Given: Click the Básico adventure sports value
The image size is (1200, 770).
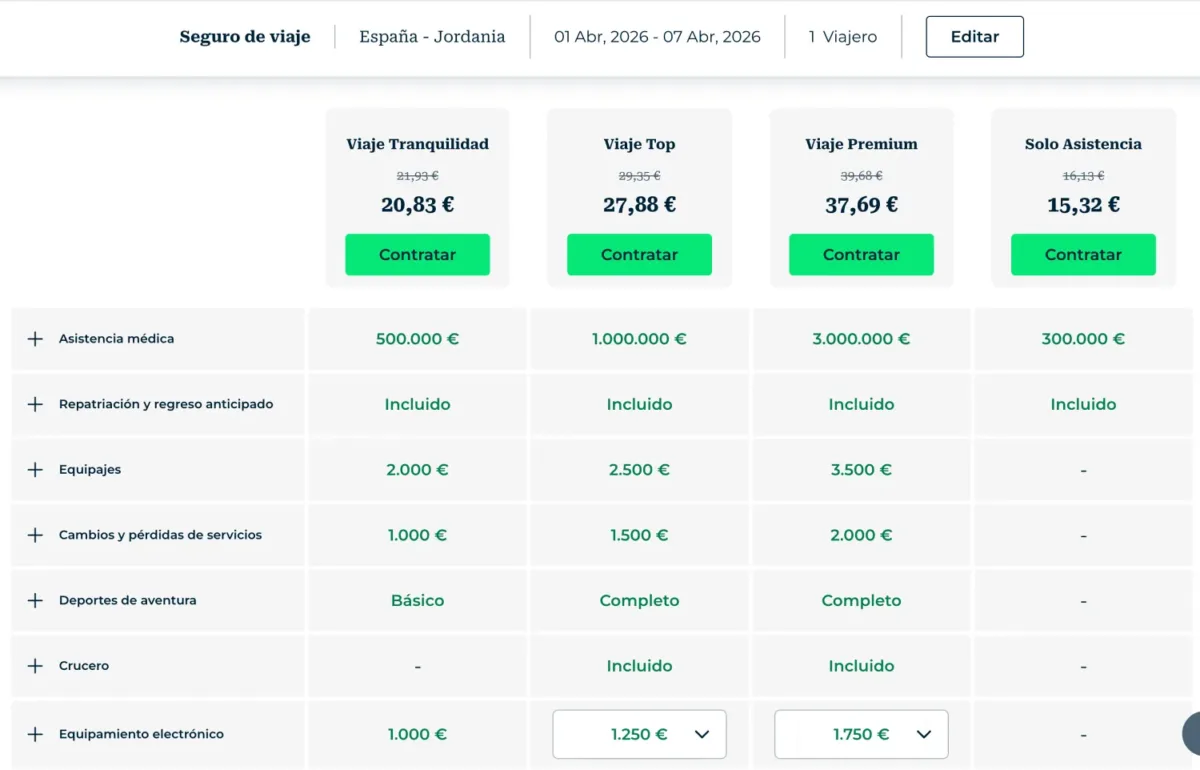Looking at the screenshot, I should [418, 601].
